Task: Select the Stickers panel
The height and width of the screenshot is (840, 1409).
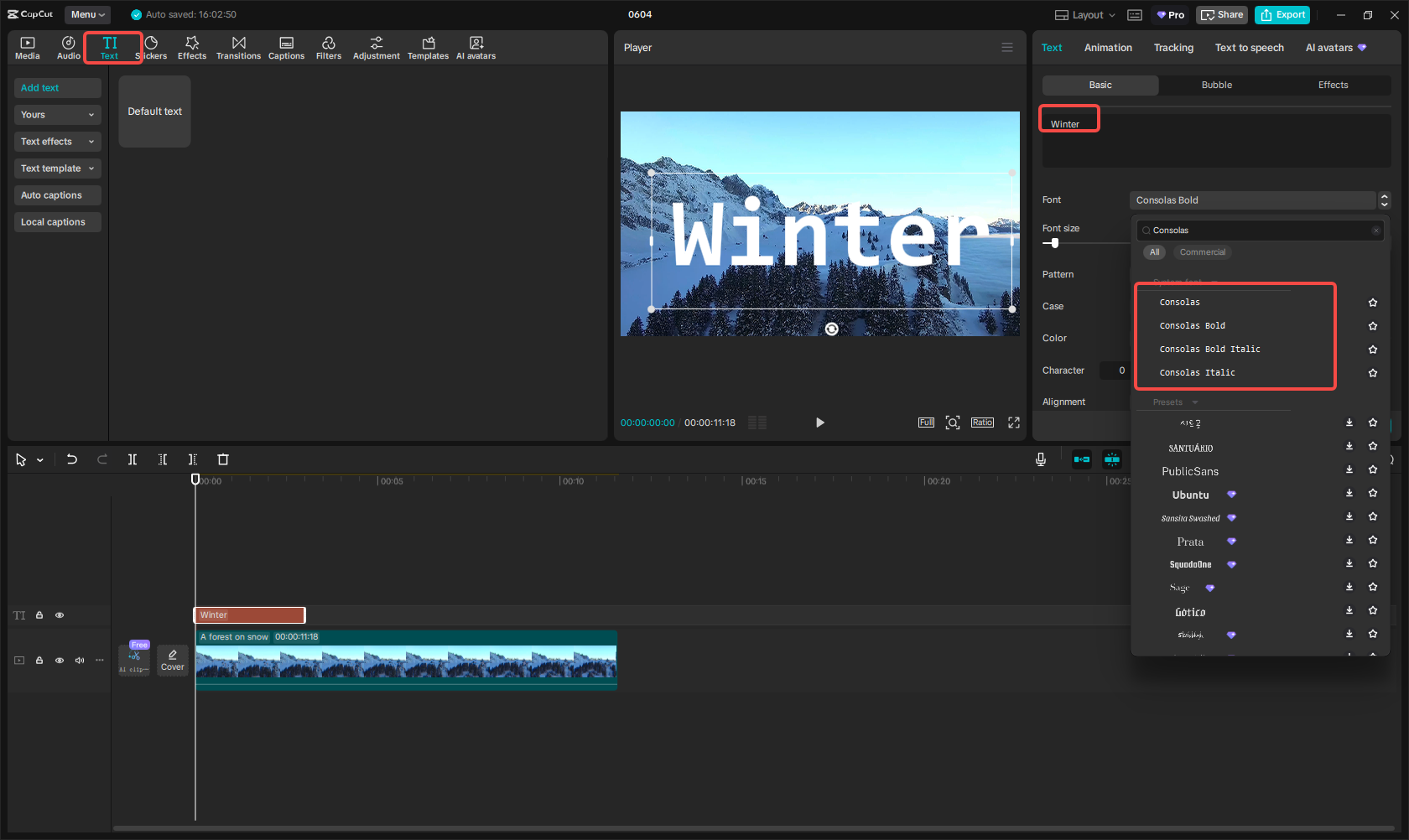Action: (152, 47)
